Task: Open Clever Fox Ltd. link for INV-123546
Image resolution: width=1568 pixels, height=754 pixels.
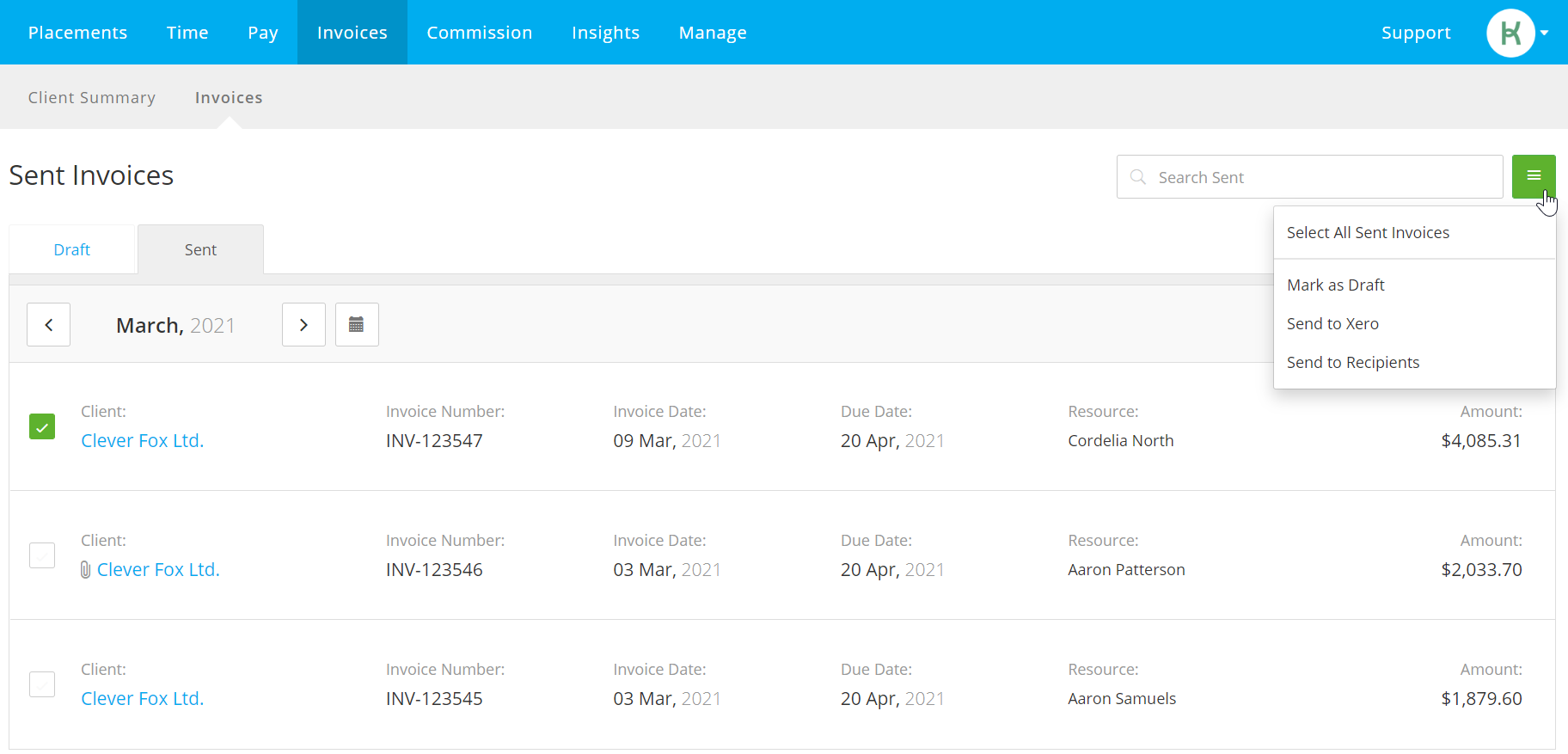Action: (x=158, y=570)
